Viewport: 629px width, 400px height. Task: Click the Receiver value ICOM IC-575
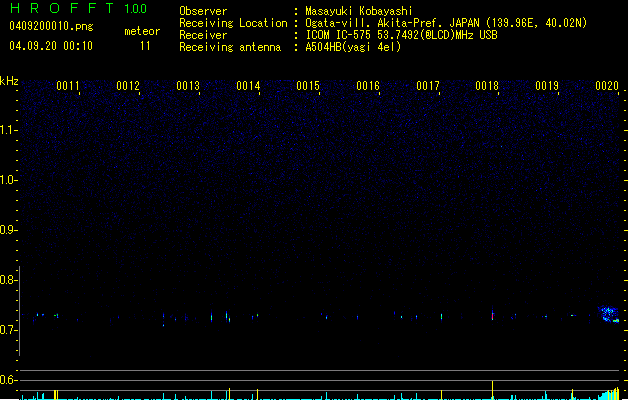(x=339, y=35)
